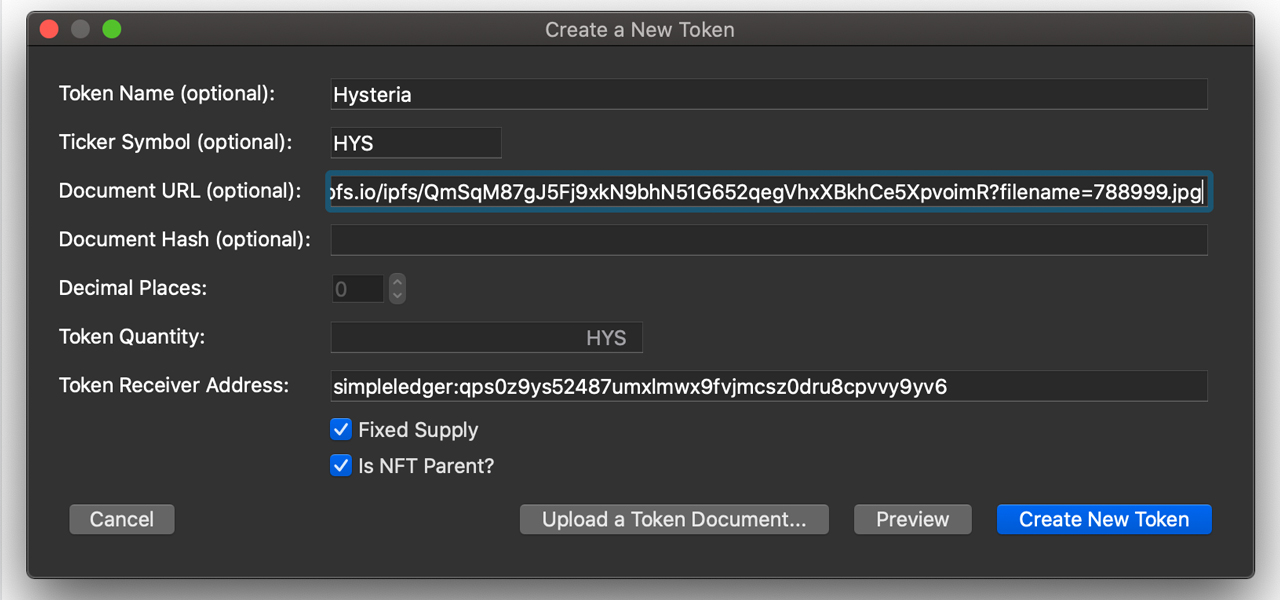The image size is (1280, 600).
Task: Maximize the window with the green button
Action: [112, 30]
